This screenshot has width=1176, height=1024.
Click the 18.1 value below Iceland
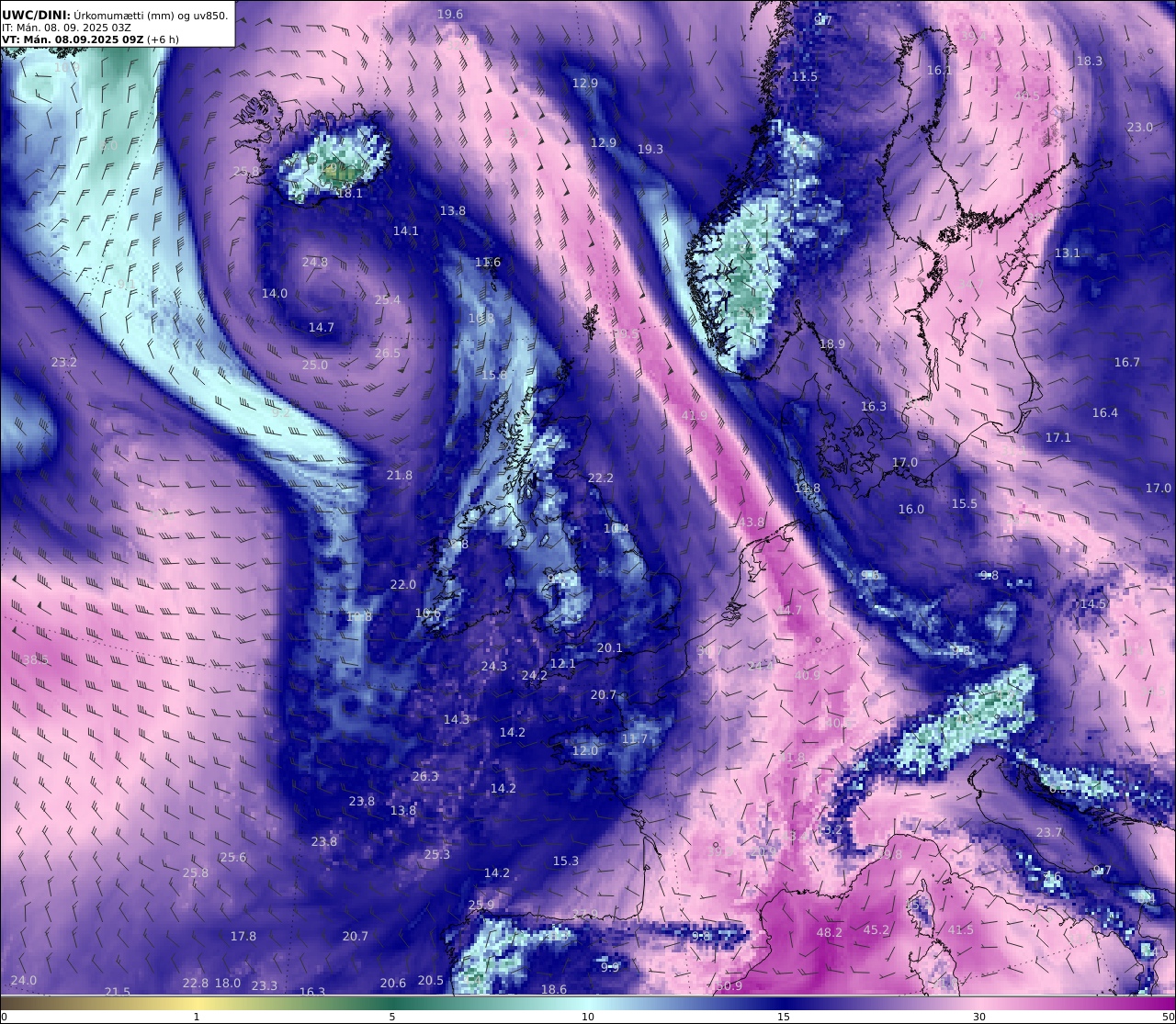click(x=350, y=193)
